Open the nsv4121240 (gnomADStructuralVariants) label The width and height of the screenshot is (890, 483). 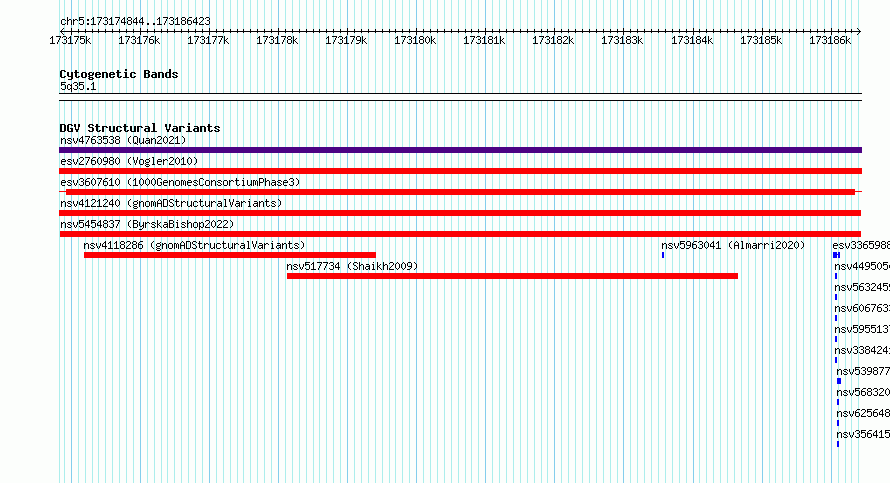[171, 203]
